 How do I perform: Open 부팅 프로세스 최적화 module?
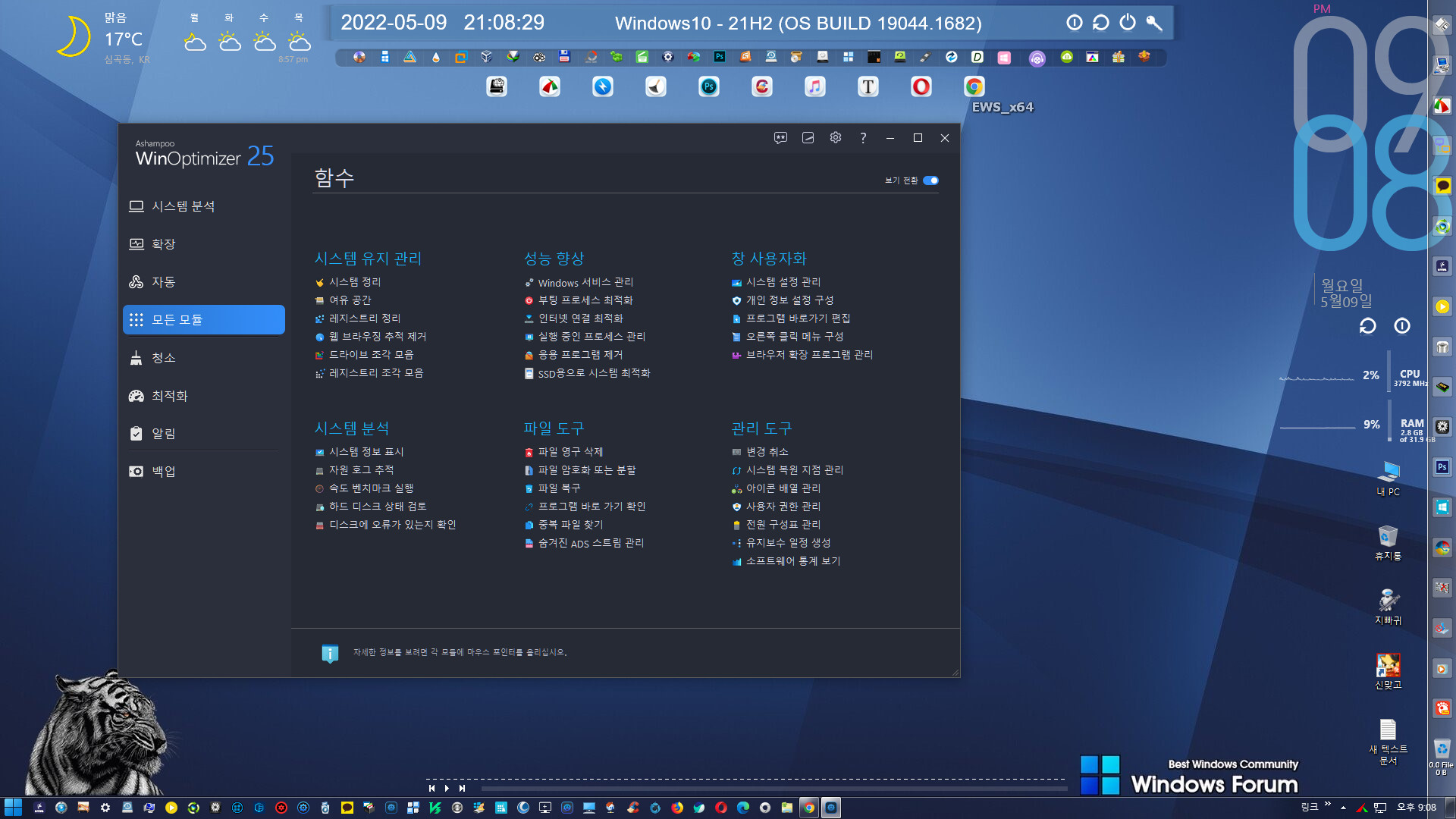click(x=579, y=300)
